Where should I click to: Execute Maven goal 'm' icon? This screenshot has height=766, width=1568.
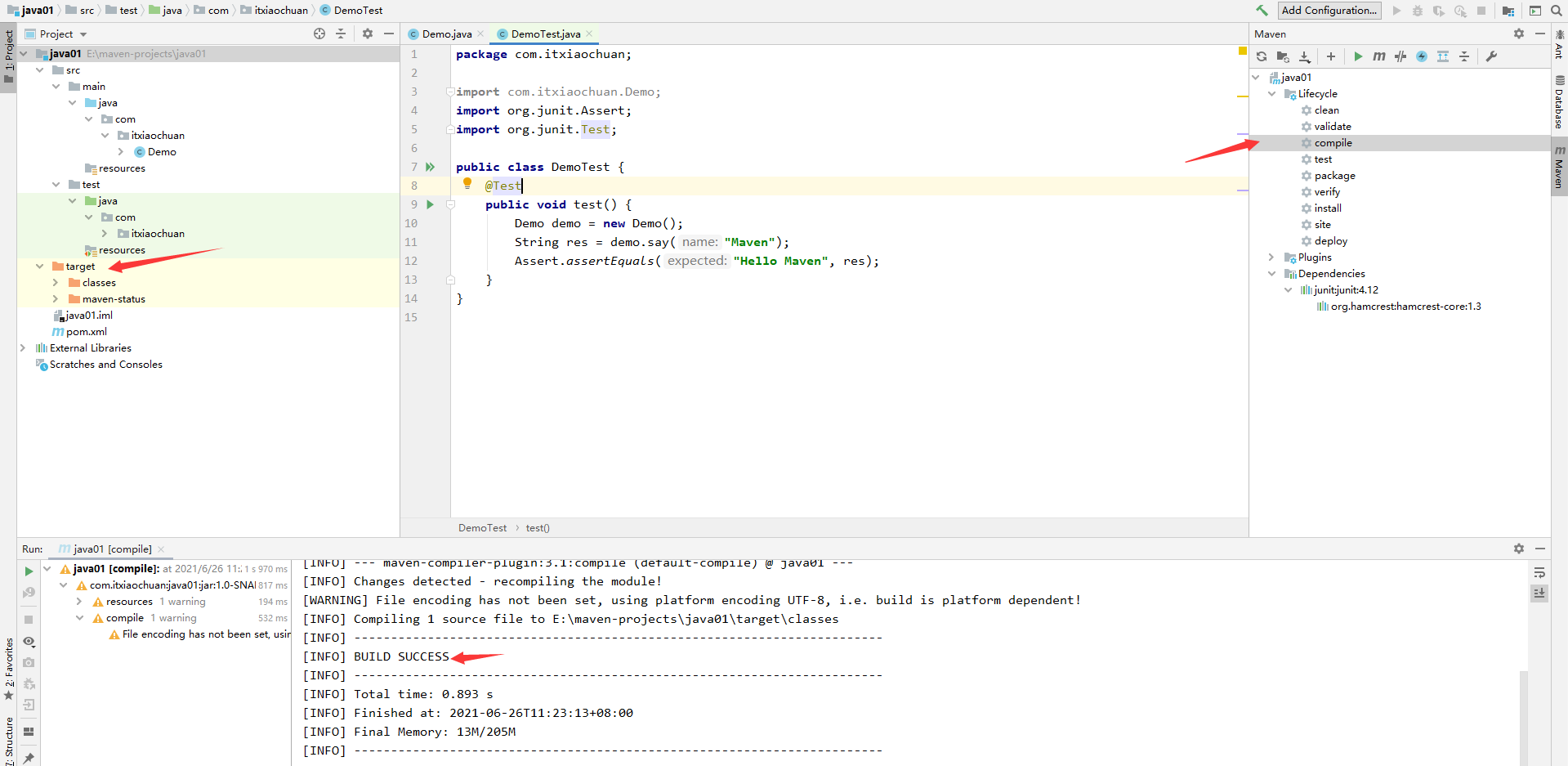(1379, 56)
